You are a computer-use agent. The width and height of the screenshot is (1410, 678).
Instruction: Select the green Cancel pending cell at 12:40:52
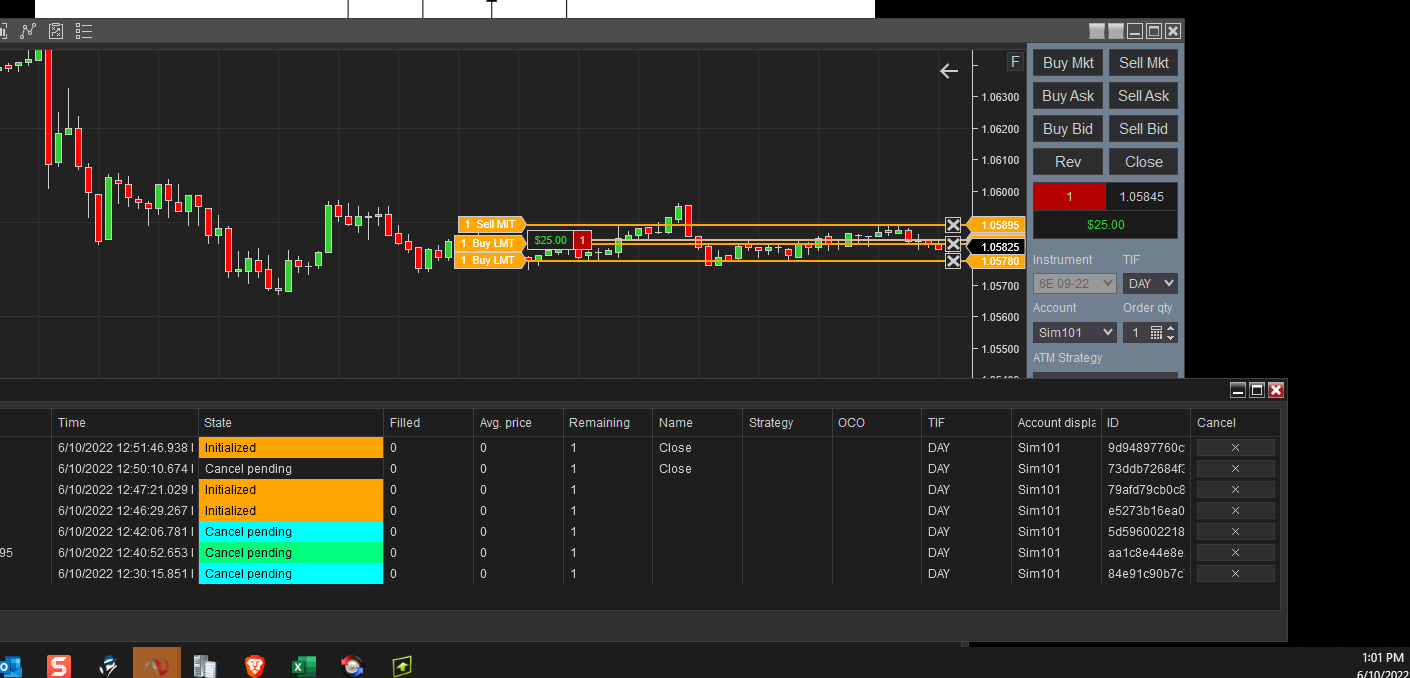coord(291,553)
